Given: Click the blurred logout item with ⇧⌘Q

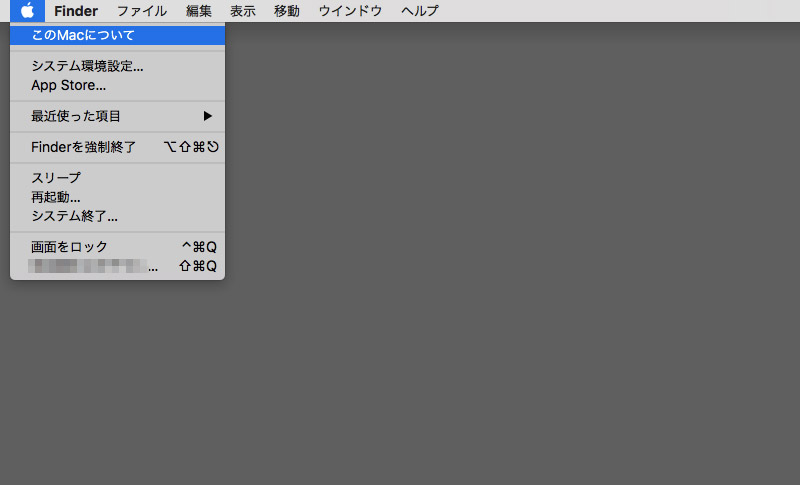Looking at the screenshot, I should [x=117, y=266].
